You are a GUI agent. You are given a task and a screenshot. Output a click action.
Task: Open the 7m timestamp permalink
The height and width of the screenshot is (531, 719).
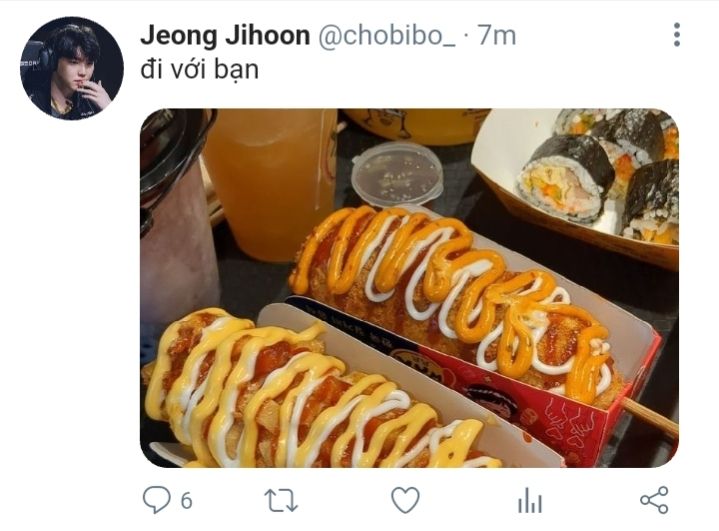click(x=497, y=36)
